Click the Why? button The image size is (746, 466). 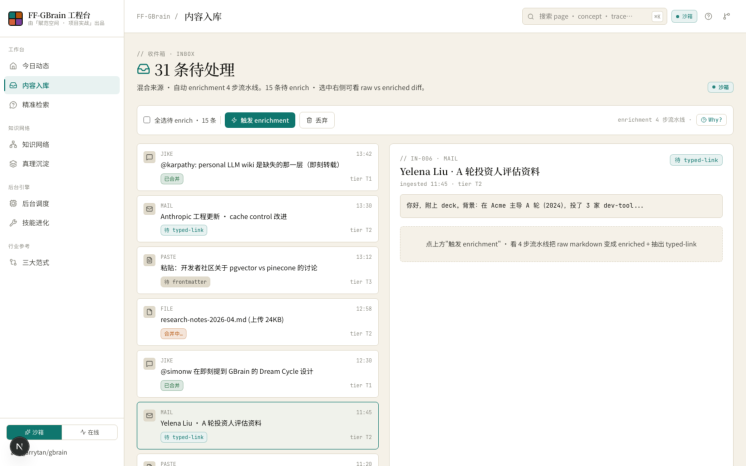coord(711,120)
